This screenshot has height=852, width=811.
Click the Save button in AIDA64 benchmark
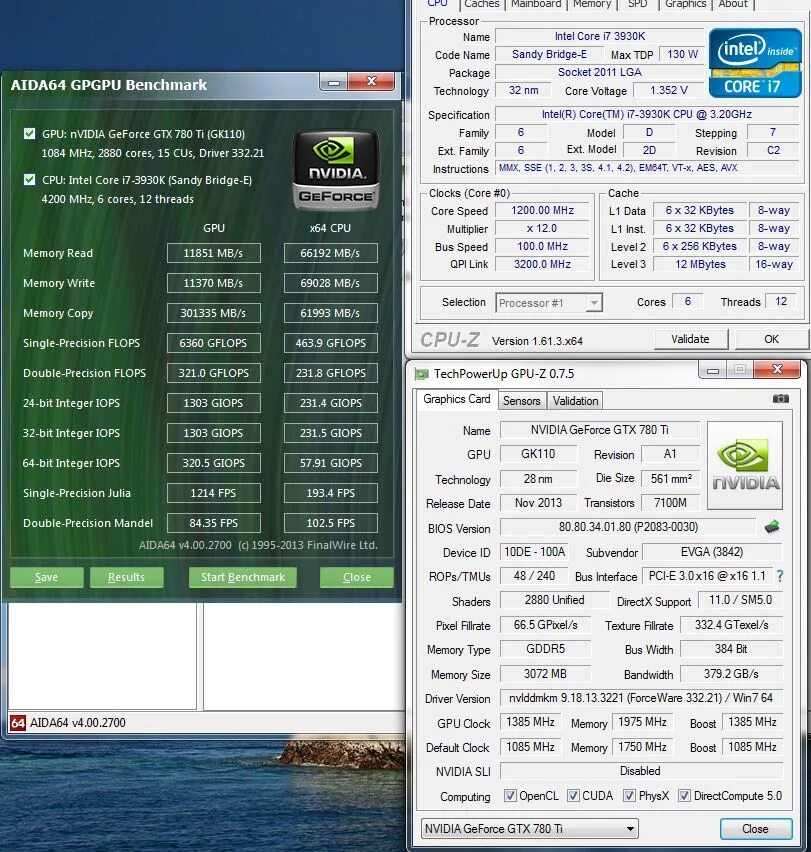[47, 577]
